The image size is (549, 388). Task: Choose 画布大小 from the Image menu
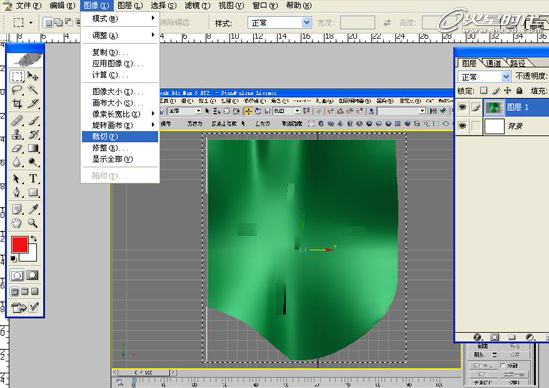(x=120, y=103)
